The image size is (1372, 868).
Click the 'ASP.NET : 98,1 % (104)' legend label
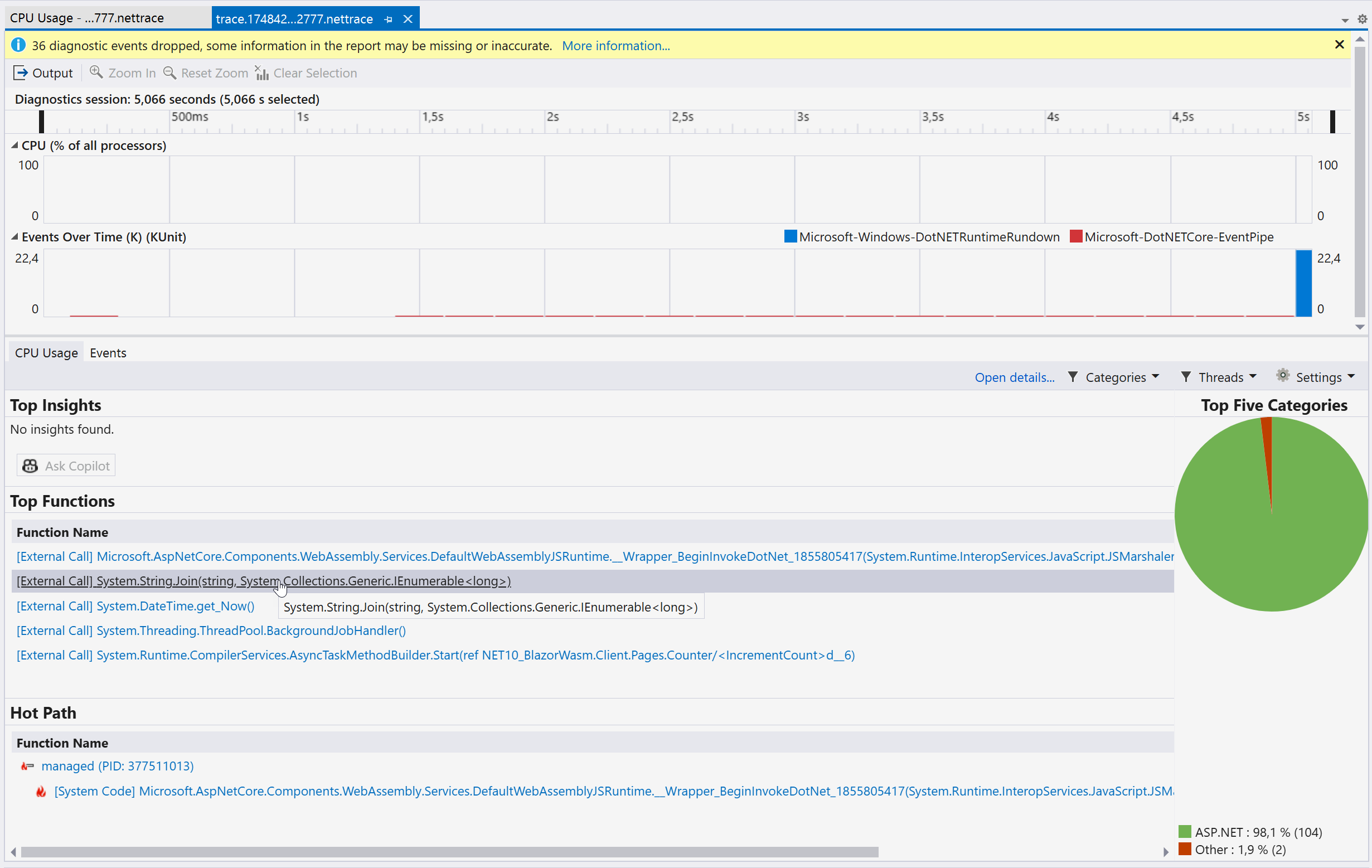coord(1258,832)
